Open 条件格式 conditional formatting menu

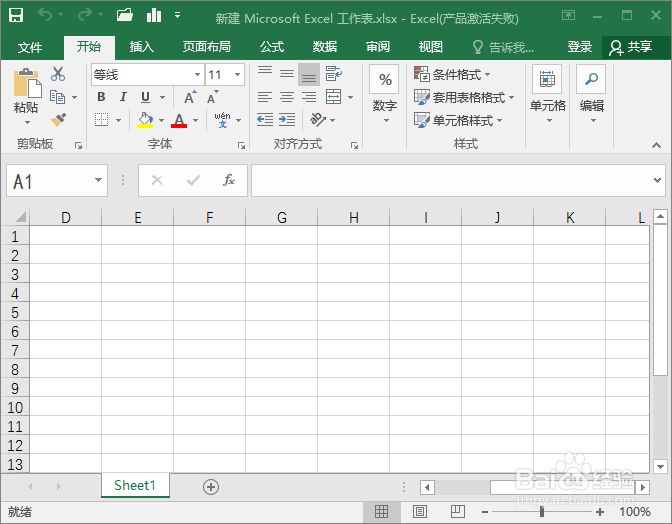point(452,74)
